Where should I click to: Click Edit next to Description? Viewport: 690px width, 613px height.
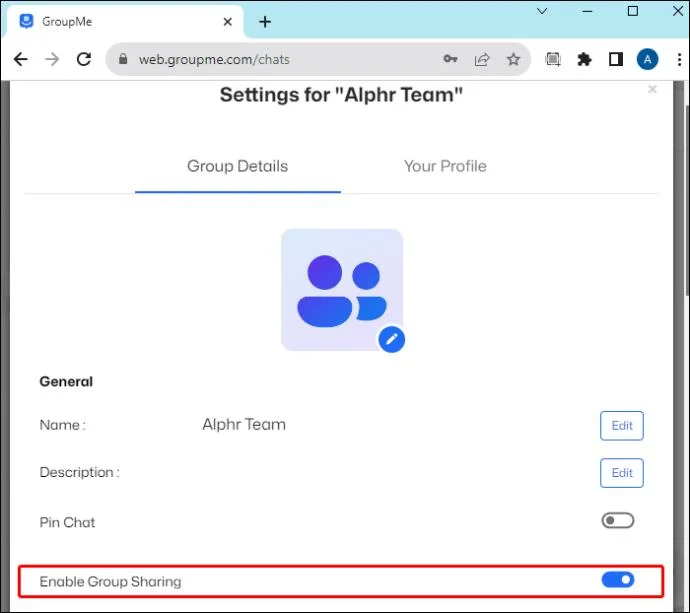tap(622, 473)
